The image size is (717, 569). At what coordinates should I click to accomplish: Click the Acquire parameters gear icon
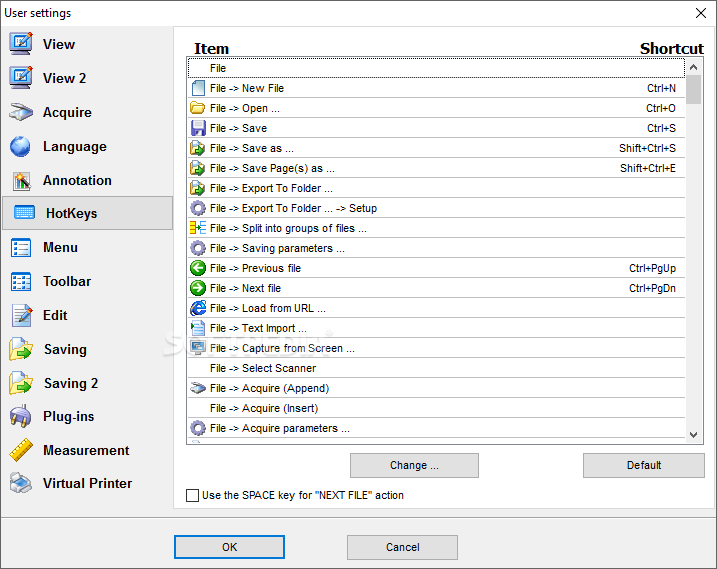(x=198, y=428)
